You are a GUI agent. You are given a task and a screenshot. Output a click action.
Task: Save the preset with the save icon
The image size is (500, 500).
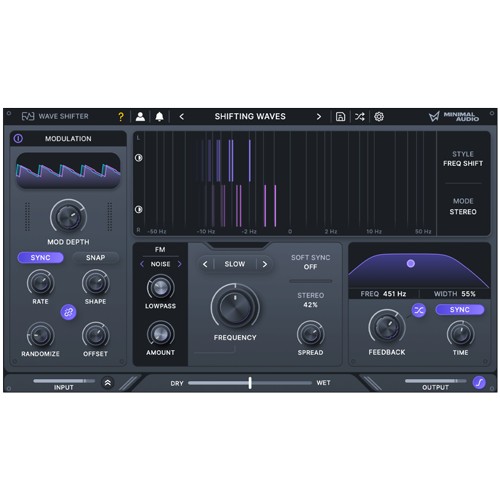tap(340, 117)
